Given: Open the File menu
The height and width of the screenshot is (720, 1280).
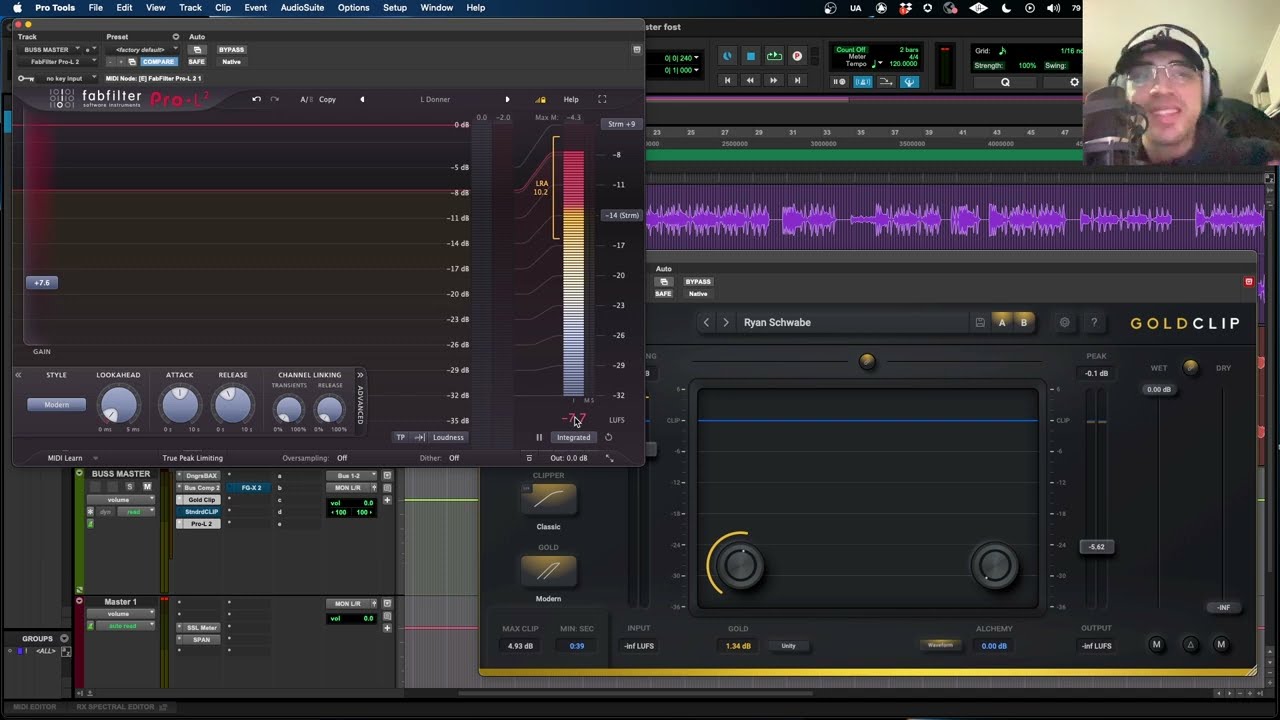Looking at the screenshot, I should [x=95, y=8].
